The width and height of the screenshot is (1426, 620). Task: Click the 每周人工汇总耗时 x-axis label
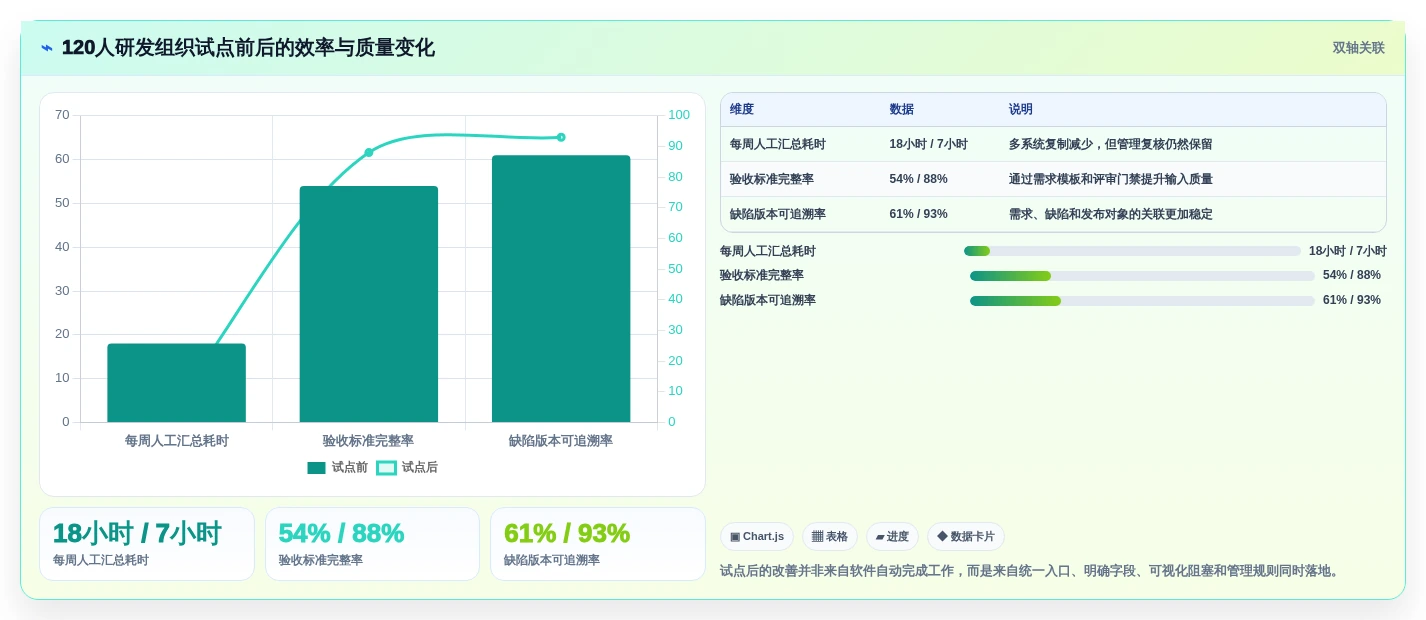point(177,441)
